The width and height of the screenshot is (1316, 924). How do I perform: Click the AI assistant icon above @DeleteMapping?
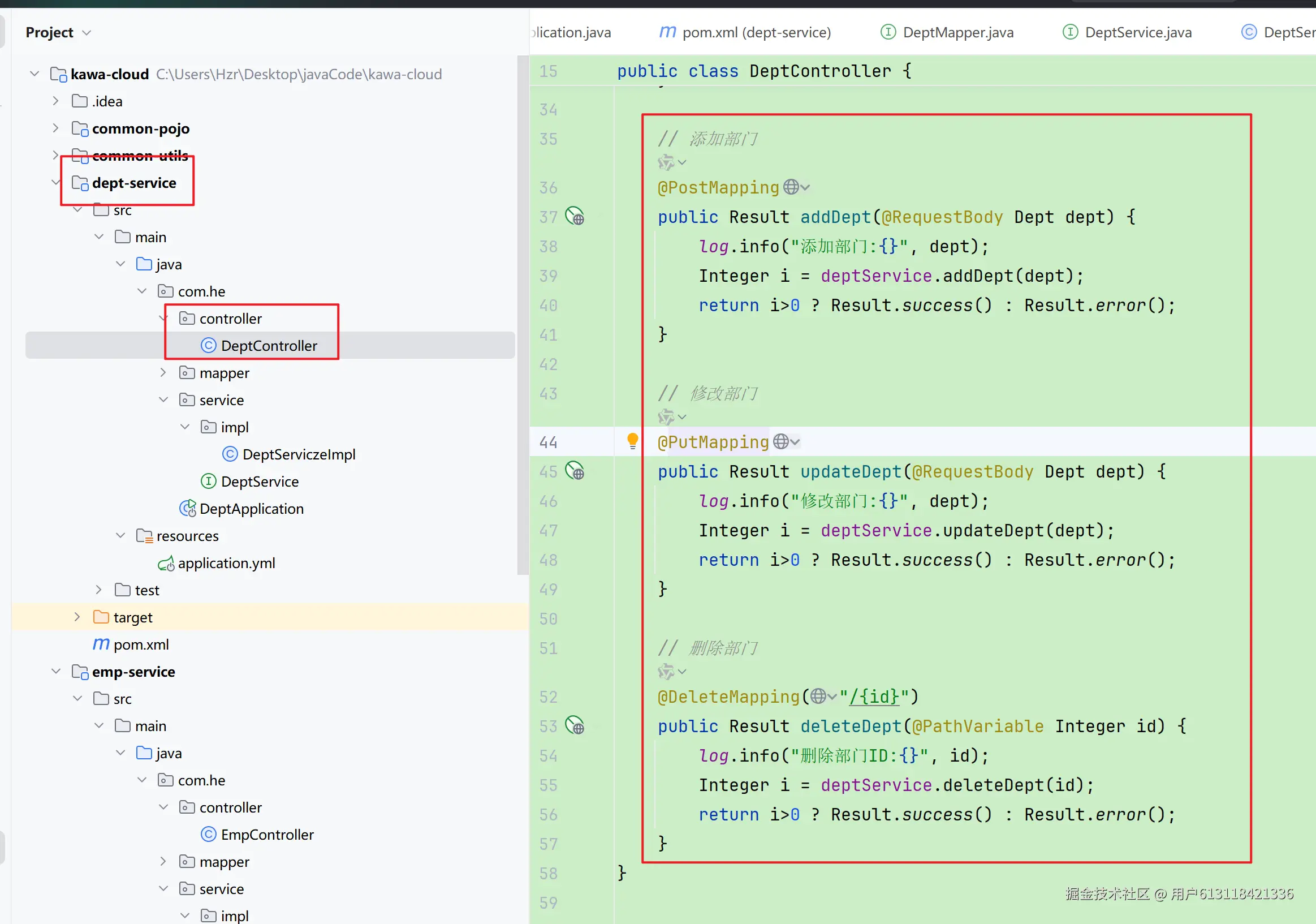(x=666, y=671)
